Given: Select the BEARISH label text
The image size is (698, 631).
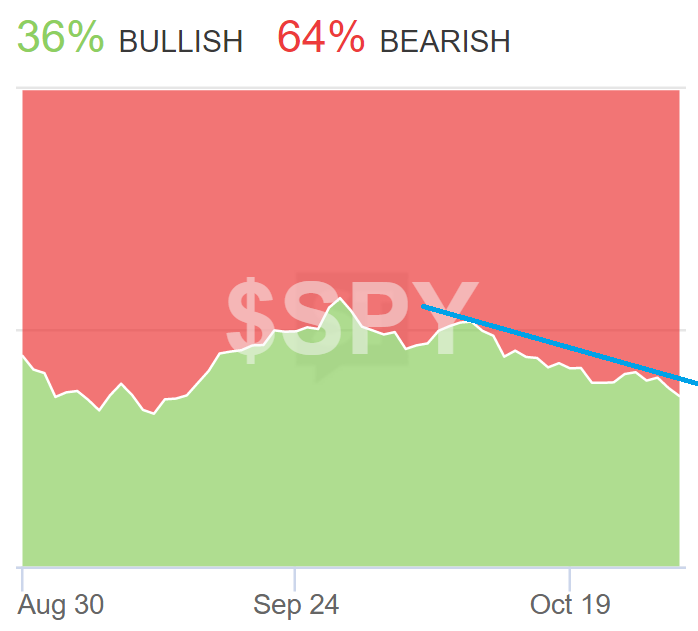Looking at the screenshot, I should [445, 41].
